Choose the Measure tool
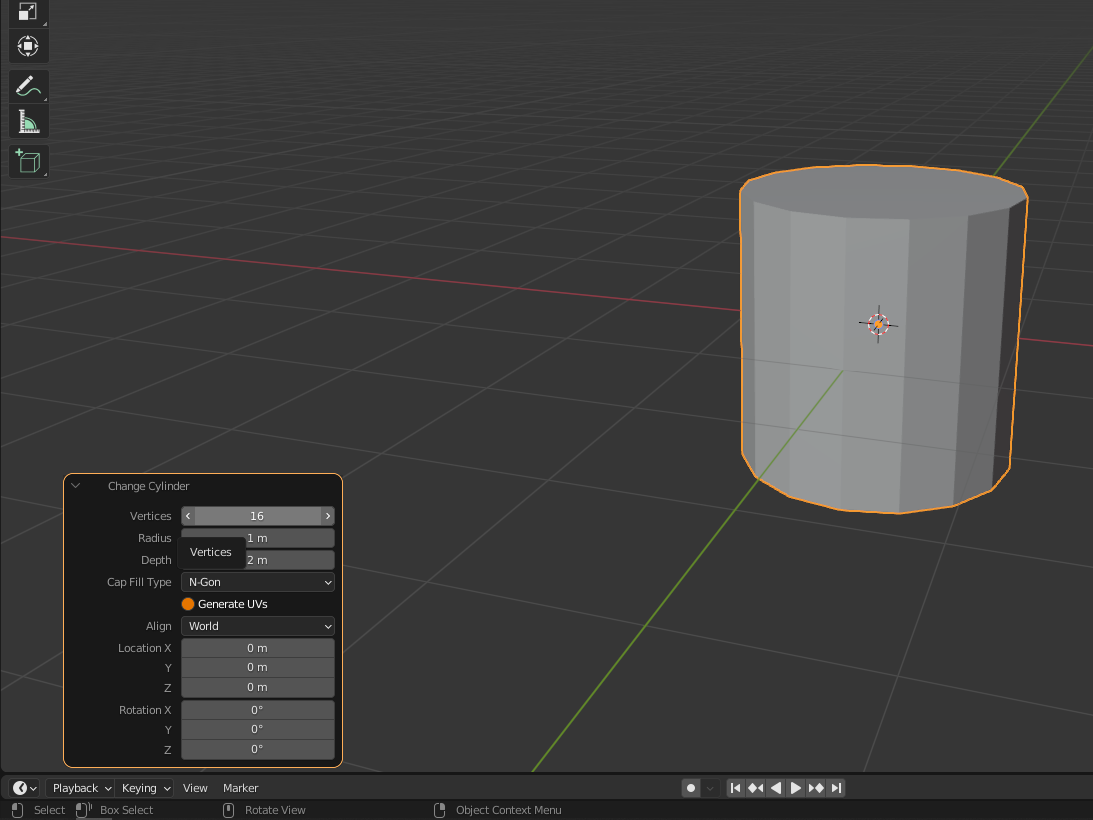Screen dimensions: 1093x820 click(28, 121)
